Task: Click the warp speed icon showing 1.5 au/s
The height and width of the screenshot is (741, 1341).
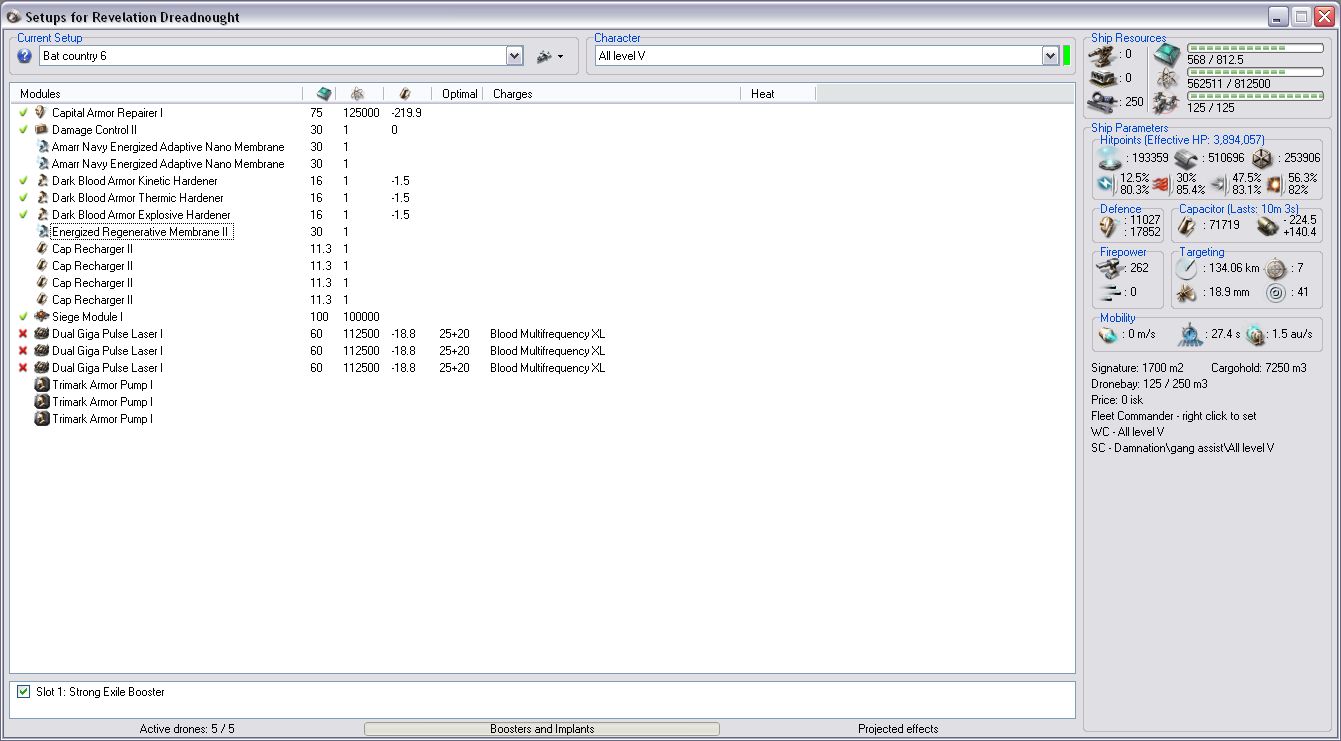Action: tap(1256, 334)
